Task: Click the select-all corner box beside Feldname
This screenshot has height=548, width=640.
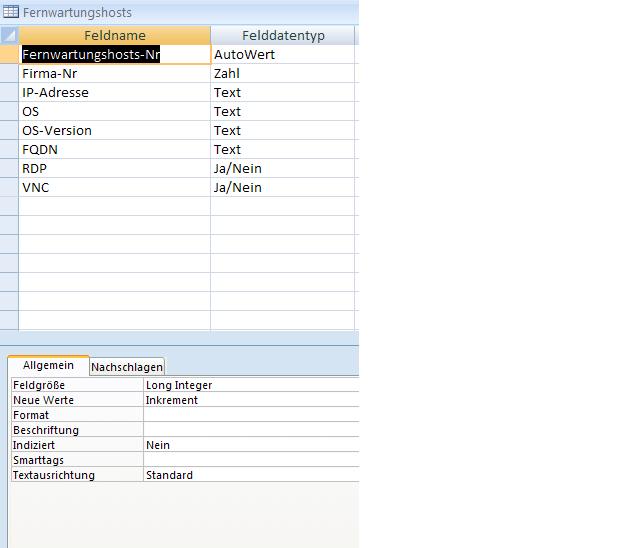Action: click(x=9, y=35)
